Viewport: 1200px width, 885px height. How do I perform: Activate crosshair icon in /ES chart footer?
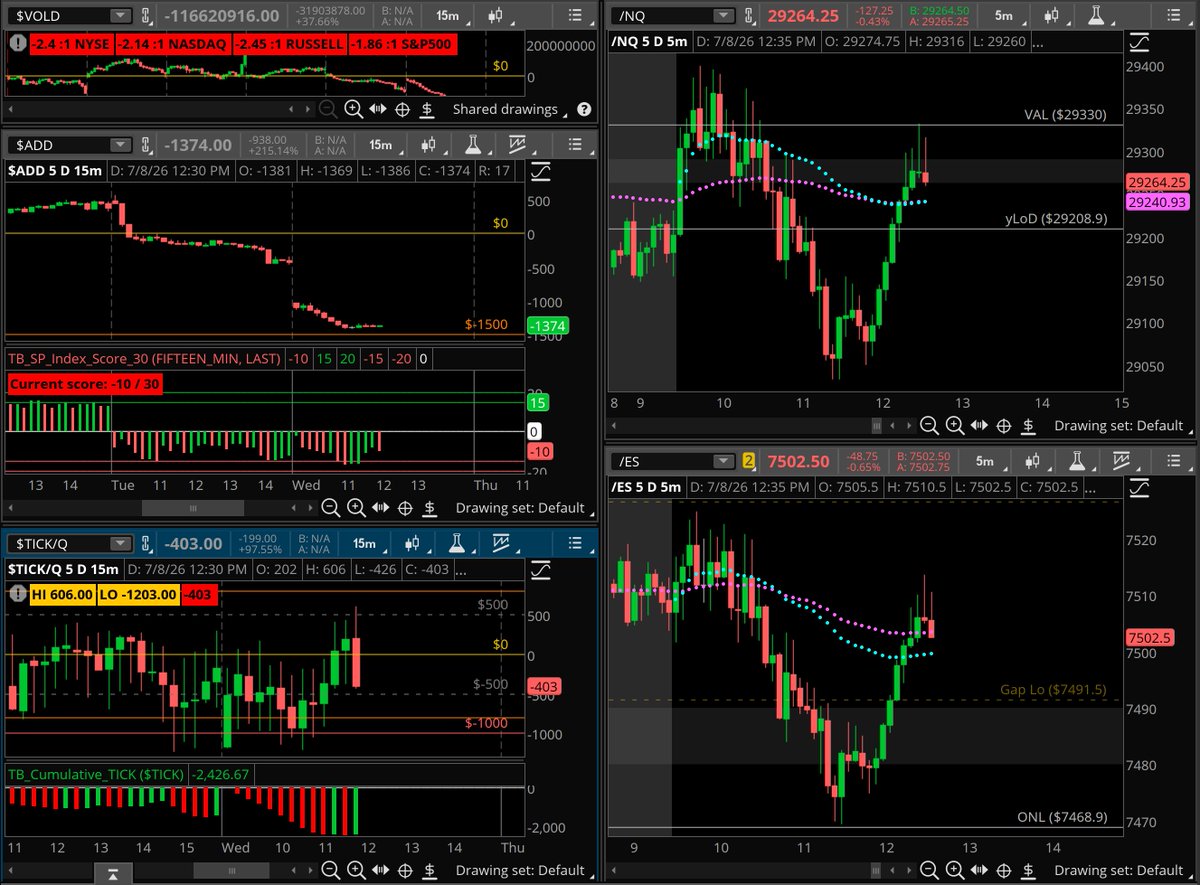click(x=1003, y=871)
